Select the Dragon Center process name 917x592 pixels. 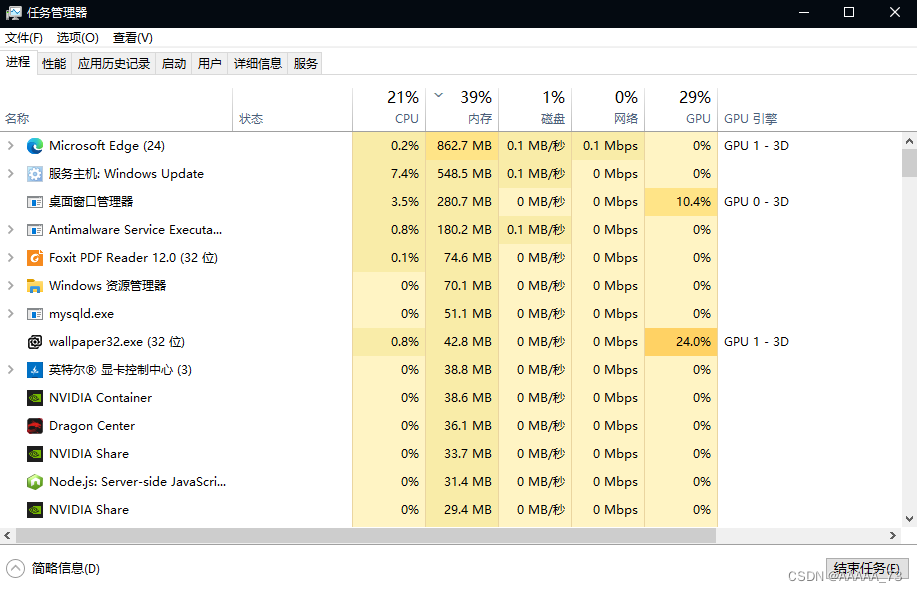pos(92,426)
